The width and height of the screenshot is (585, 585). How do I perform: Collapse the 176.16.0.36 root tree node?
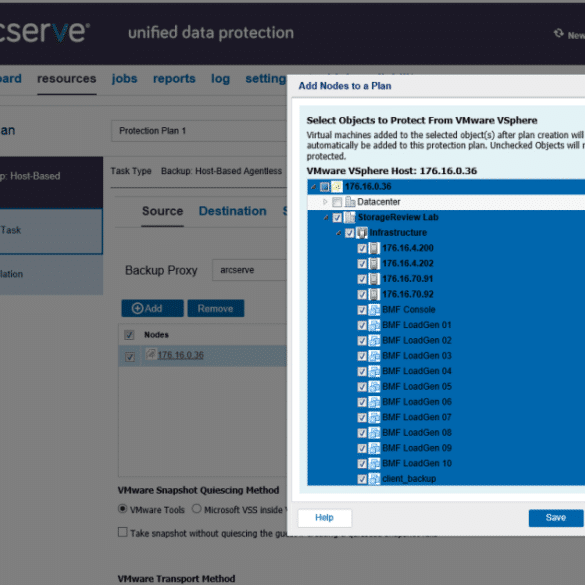pos(314,187)
